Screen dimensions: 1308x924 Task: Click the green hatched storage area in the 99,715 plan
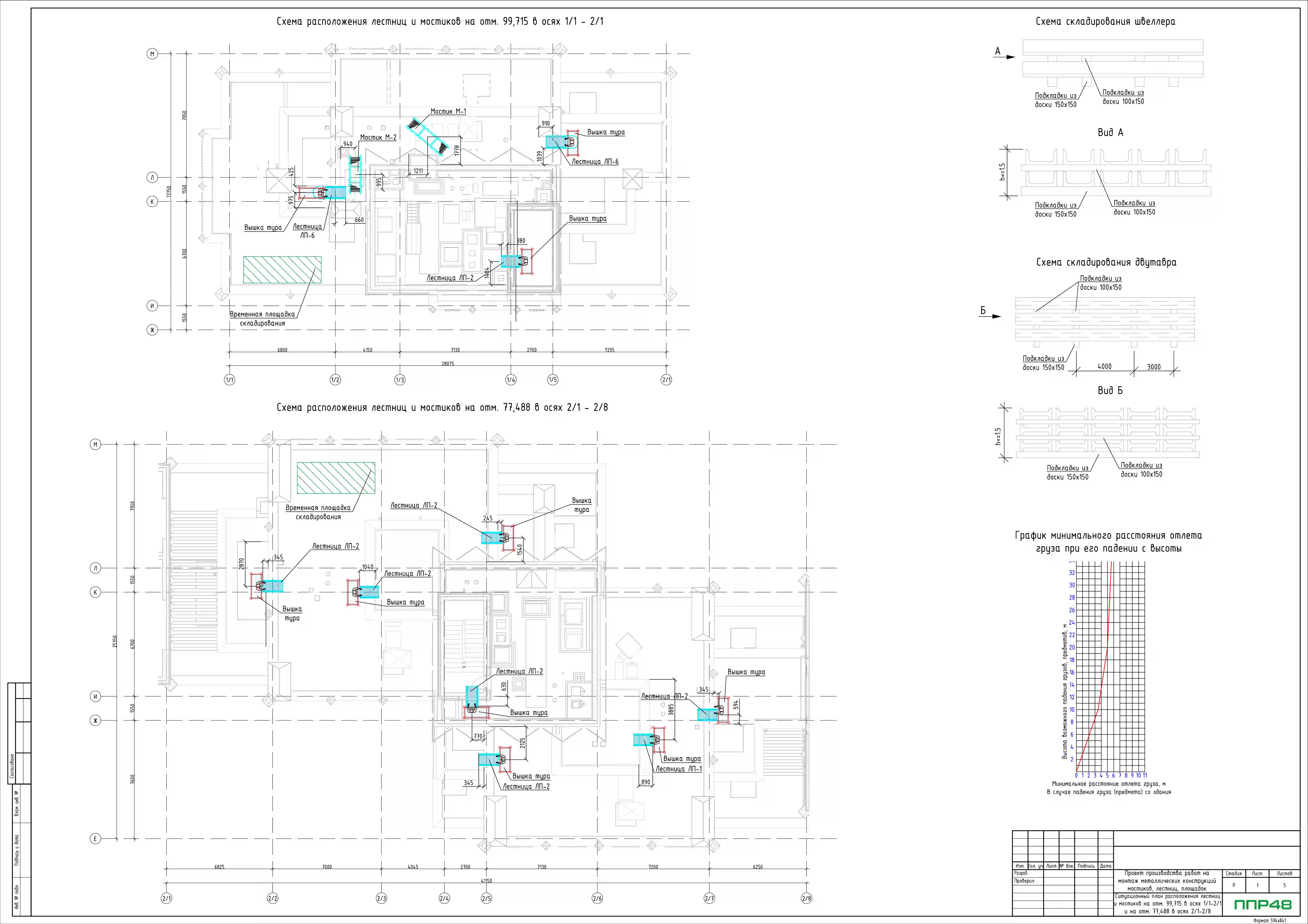coord(282,269)
